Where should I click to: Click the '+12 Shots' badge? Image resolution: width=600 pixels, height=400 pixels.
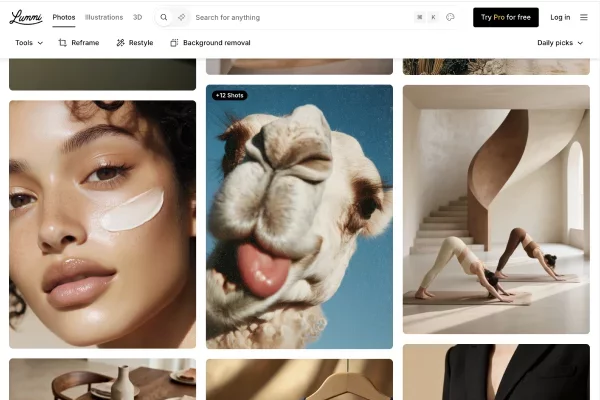(x=229, y=95)
